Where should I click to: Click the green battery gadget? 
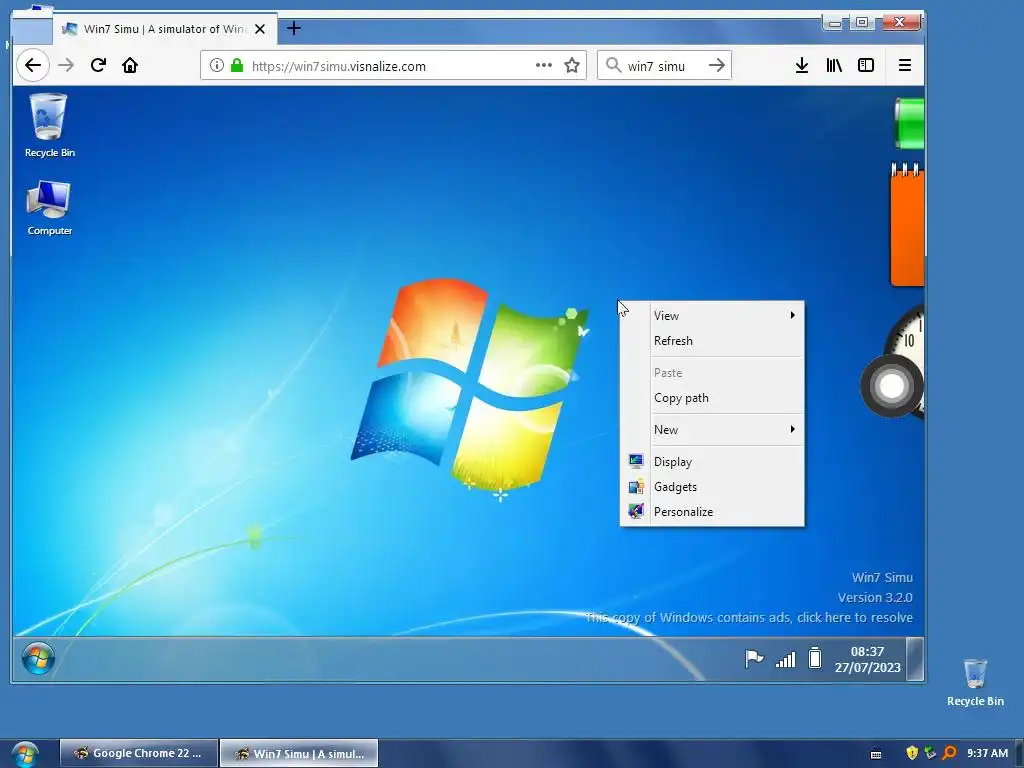(909, 123)
